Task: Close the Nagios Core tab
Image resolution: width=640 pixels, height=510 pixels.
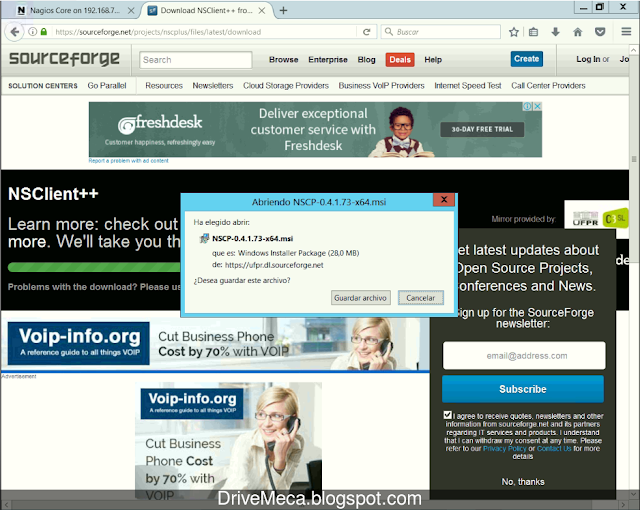Action: (x=131, y=11)
